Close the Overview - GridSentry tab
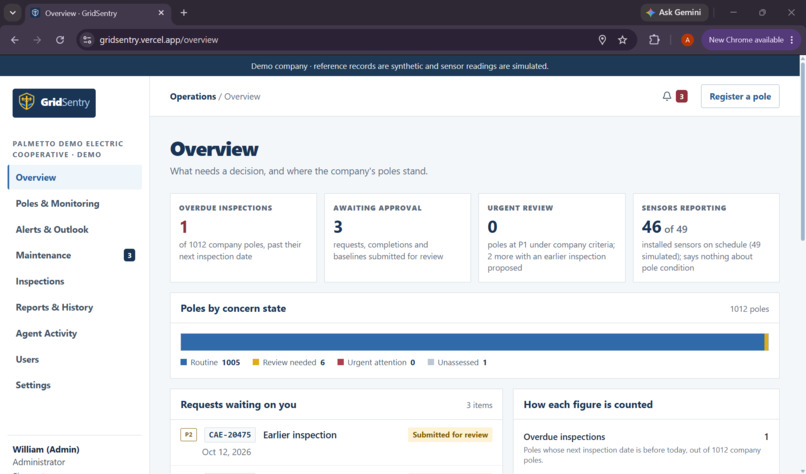806x474 pixels. 161,13
